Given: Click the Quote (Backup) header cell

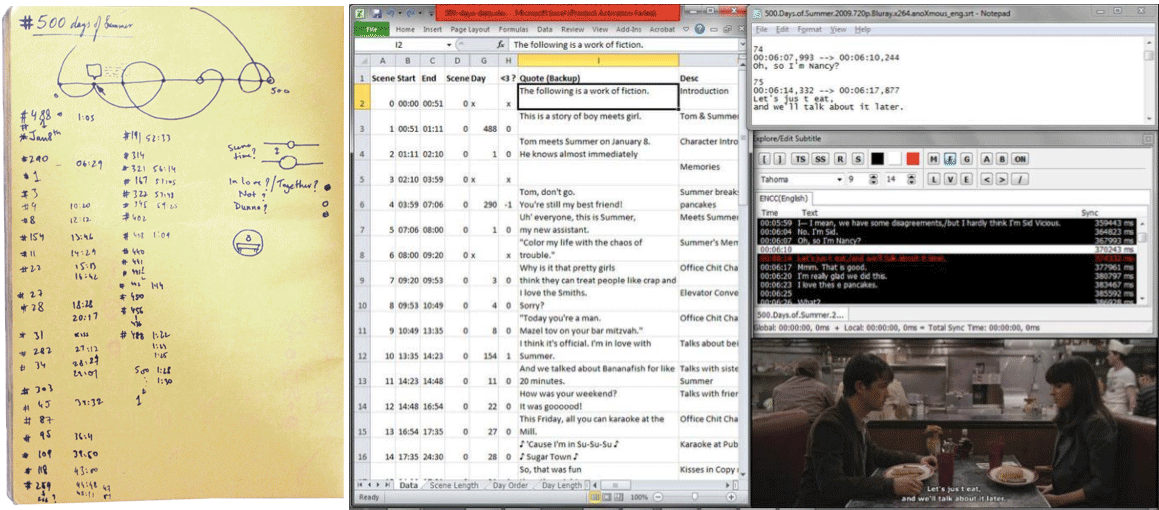Looking at the screenshot, I should click(x=597, y=78).
